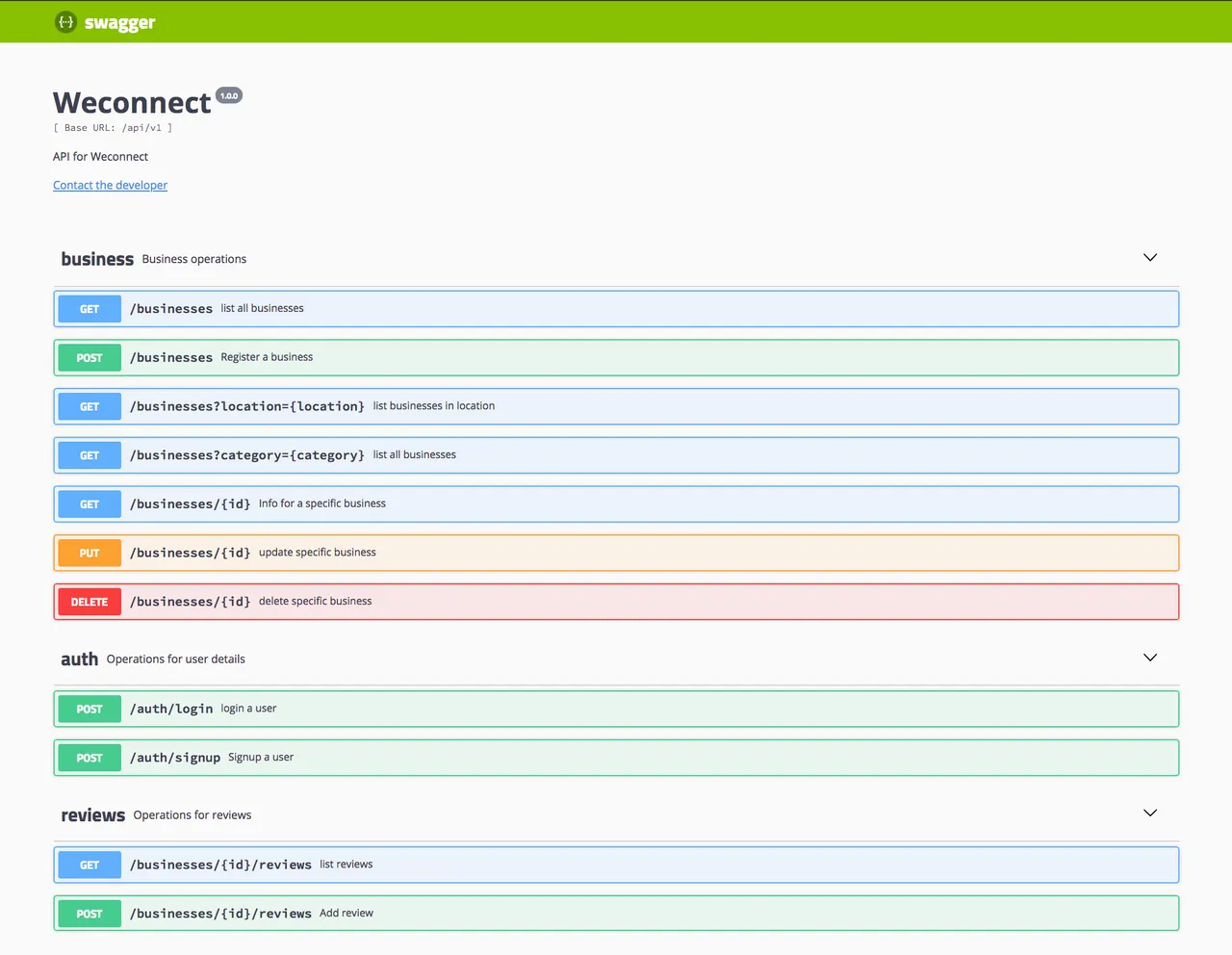The image size is (1232, 955).
Task: Click GET badge on list reviews row
Action: point(90,865)
